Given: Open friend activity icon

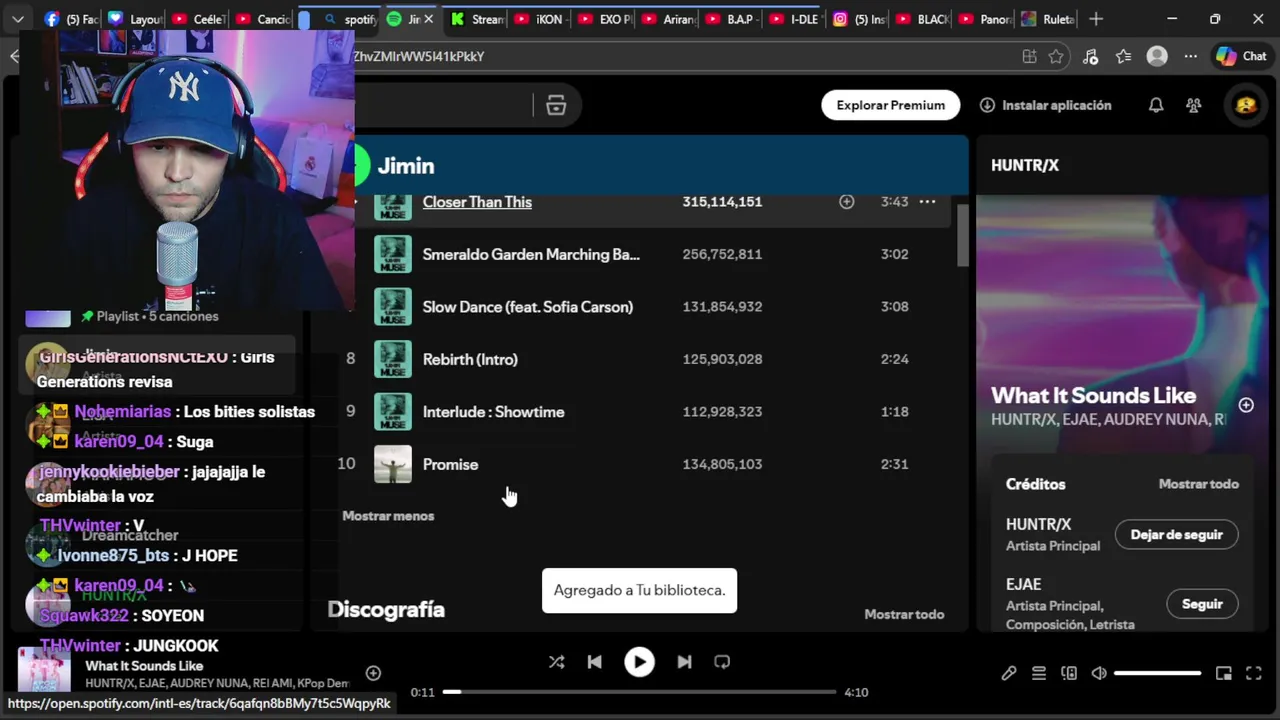Looking at the screenshot, I should 1193,105.
